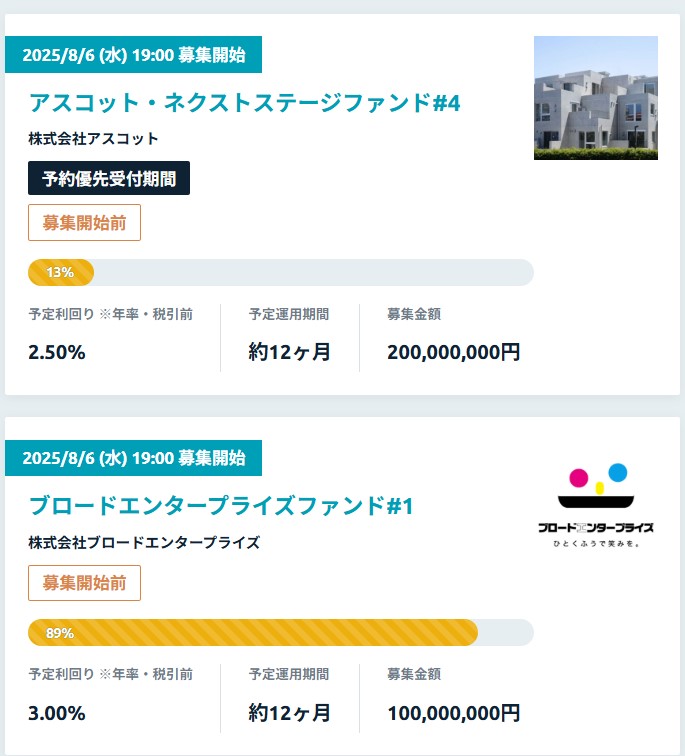
Task: Click the 89% progress bar
Action: 280,633
